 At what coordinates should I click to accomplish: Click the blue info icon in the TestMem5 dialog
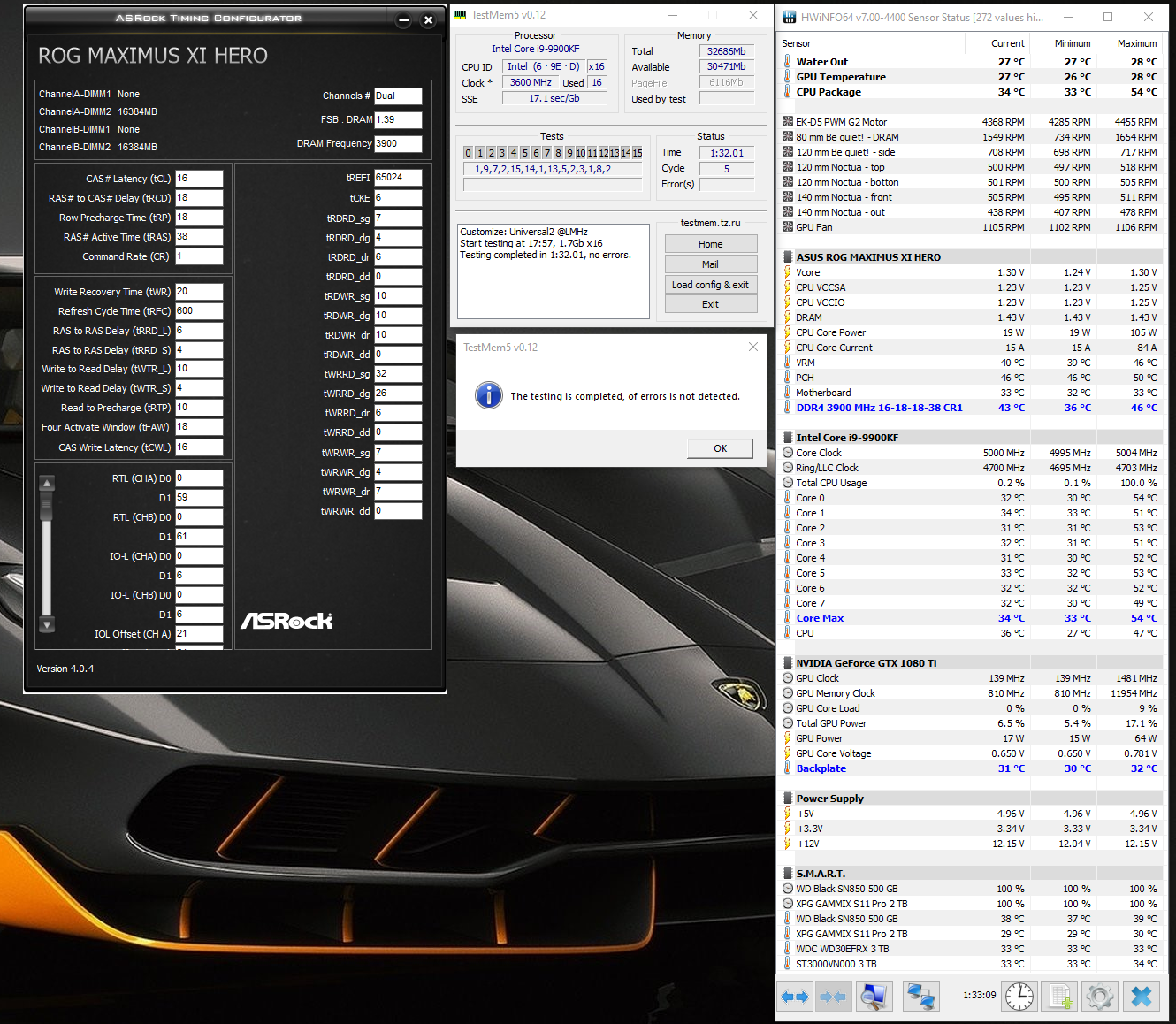point(488,395)
